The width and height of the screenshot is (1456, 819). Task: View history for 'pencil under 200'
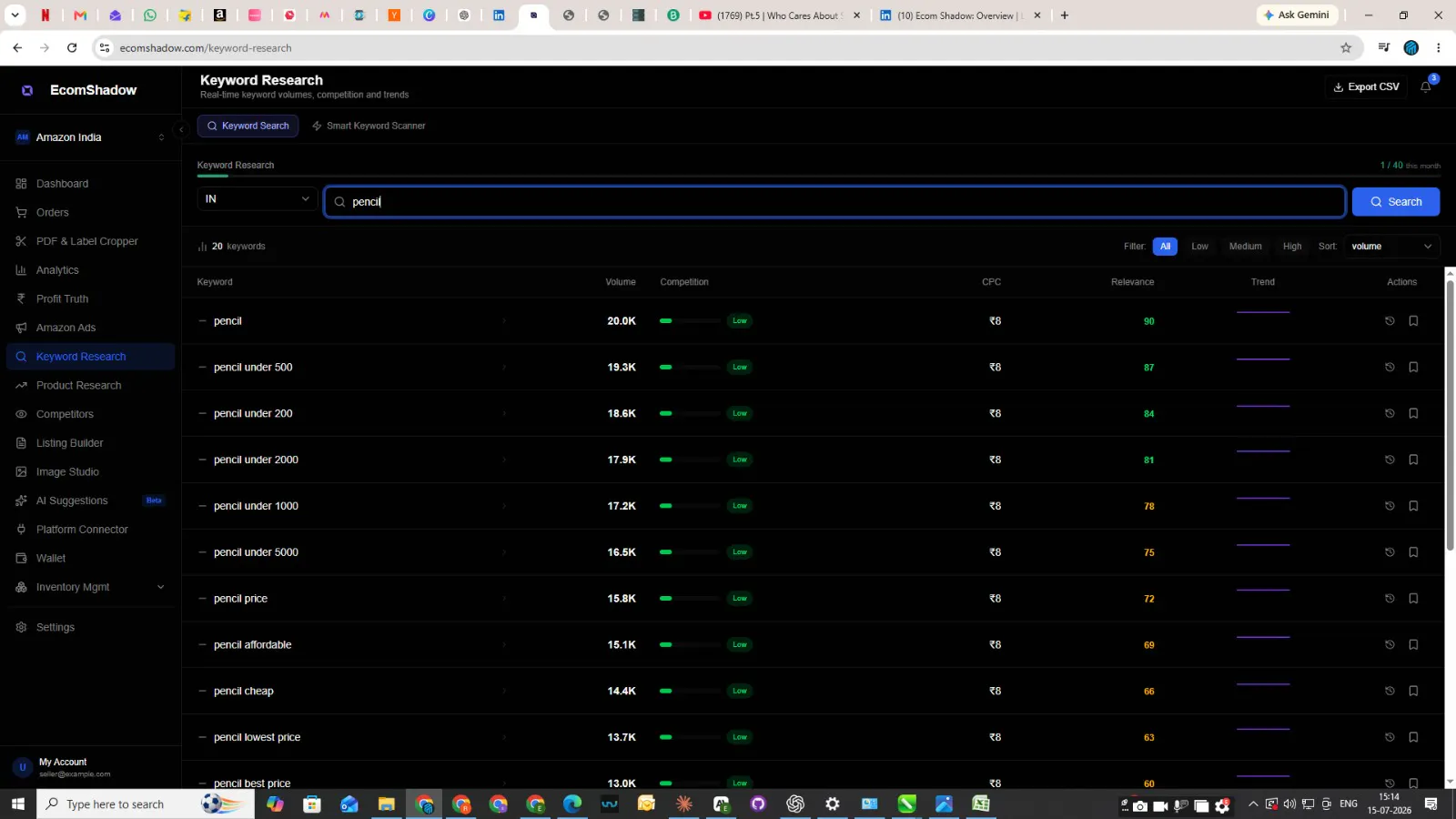click(1390, 414)
